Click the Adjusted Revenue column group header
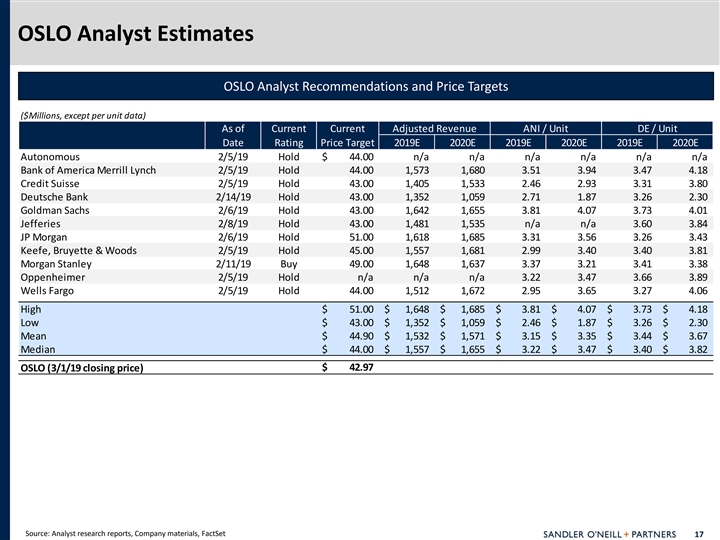Image resolution: width=720 pixels, height=540 pixels. click(x=434, y=128)
